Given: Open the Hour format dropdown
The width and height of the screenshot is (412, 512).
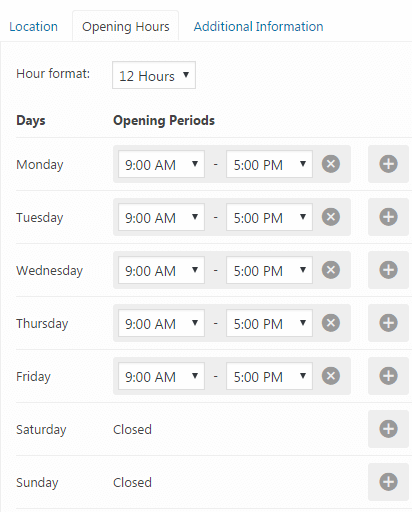Looking at the screenshot, I should [154, 75].
